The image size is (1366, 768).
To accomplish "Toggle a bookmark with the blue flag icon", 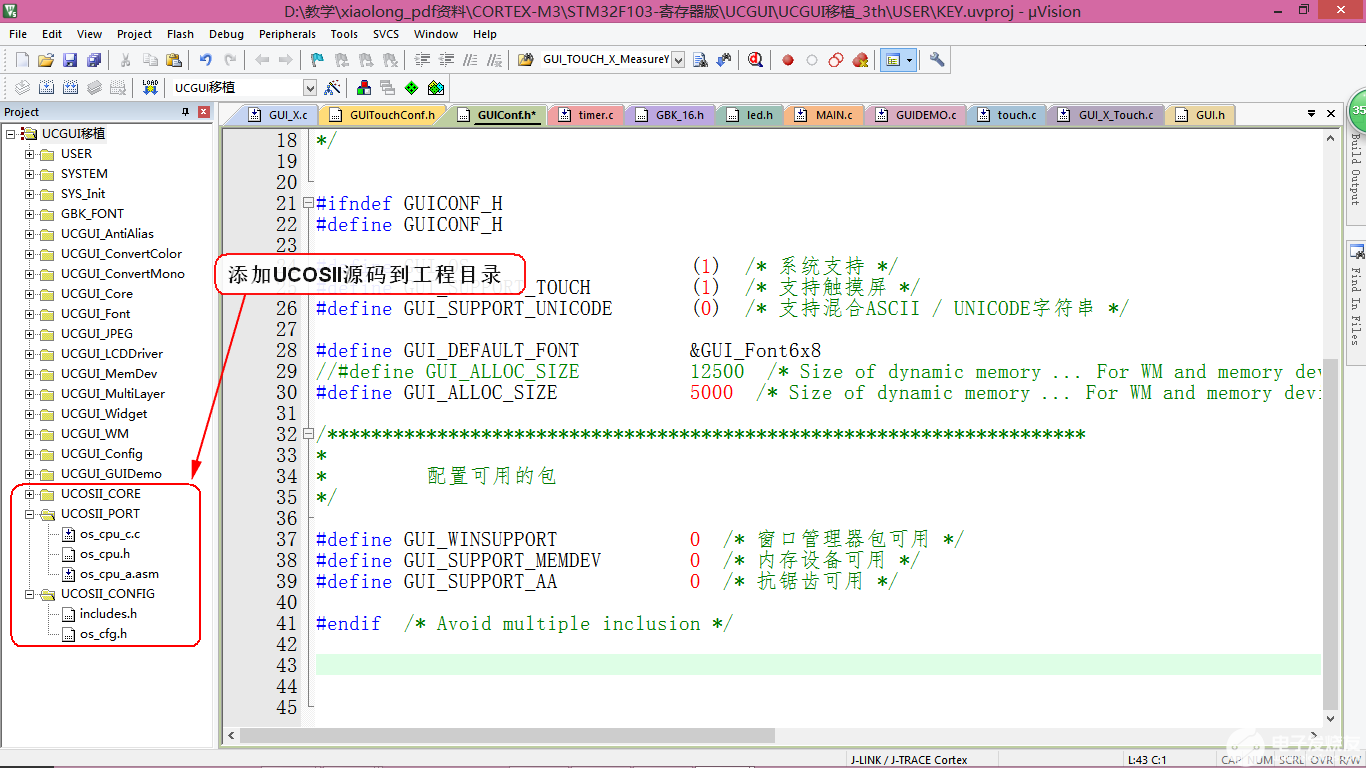I will 317,60.
